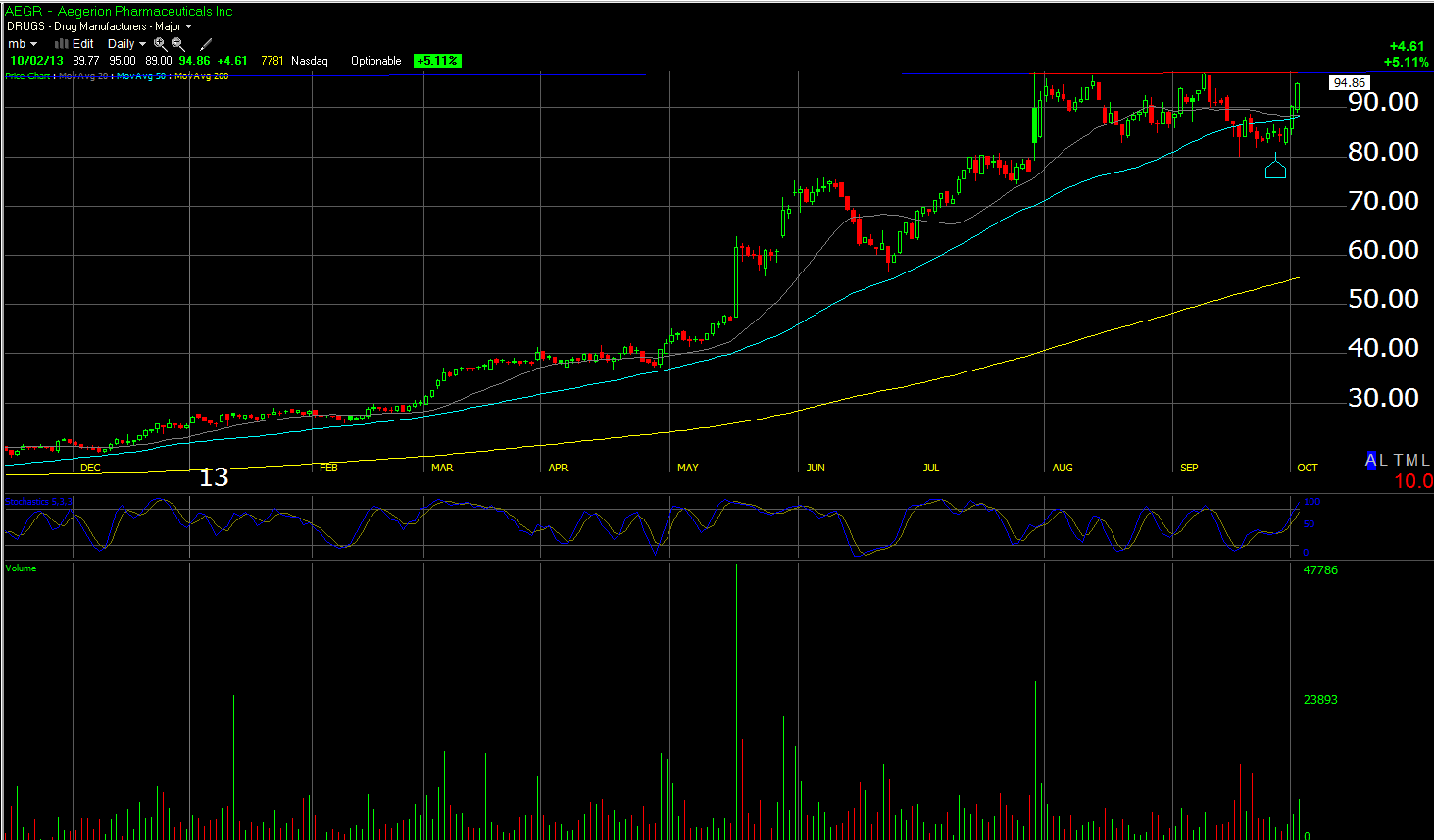Select the pencil drawing tool

pos(206,44)
